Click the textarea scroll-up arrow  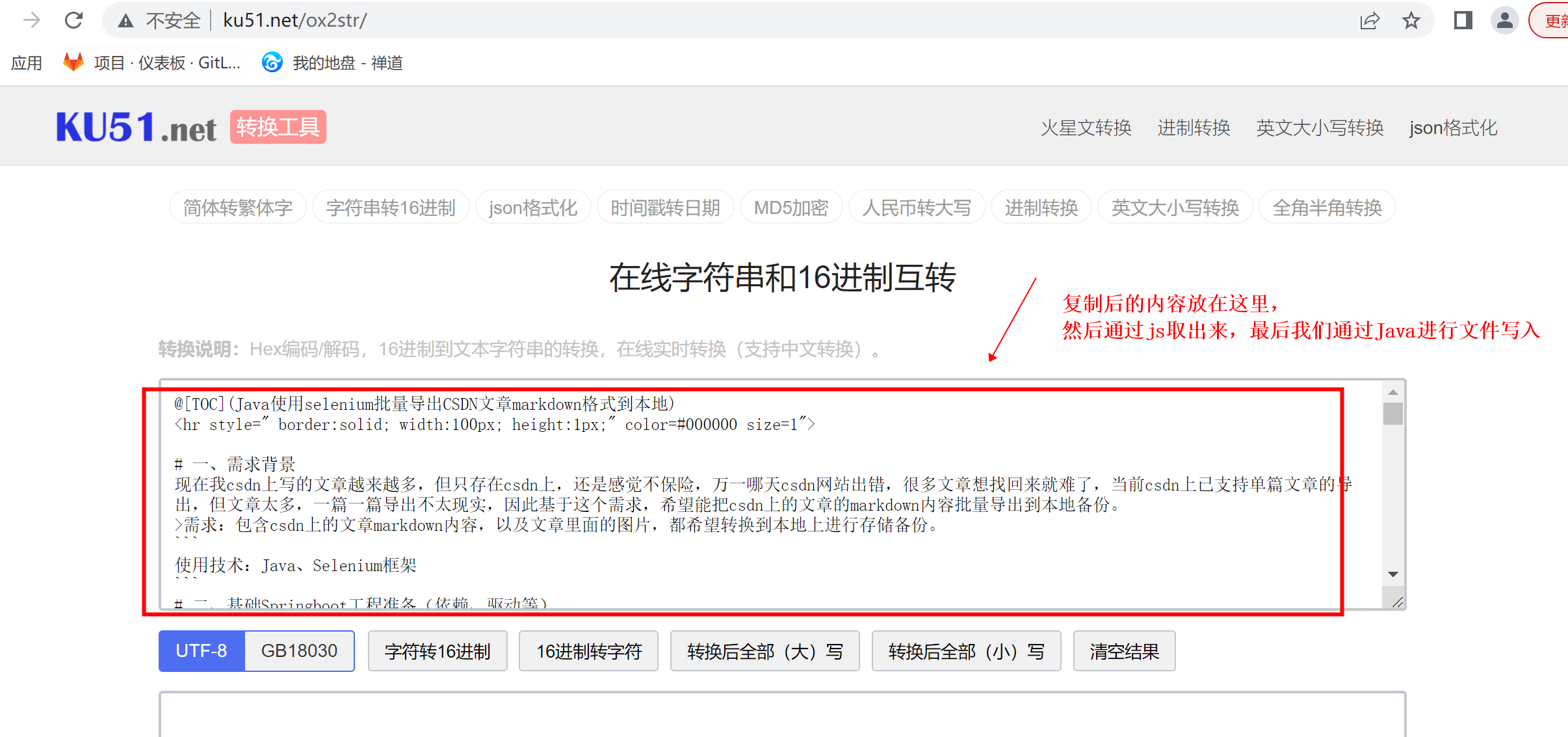click(x=1392, y=392)
